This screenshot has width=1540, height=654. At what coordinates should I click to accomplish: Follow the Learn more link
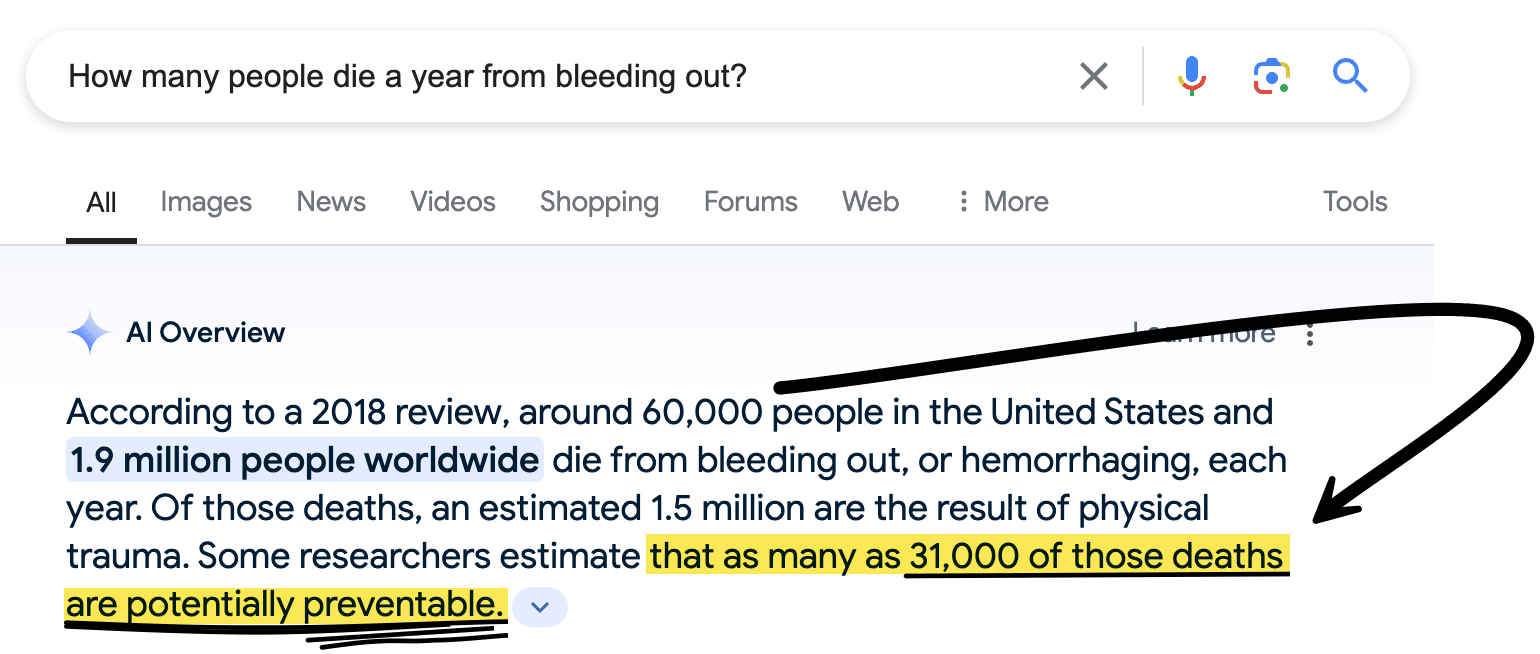1204,333
